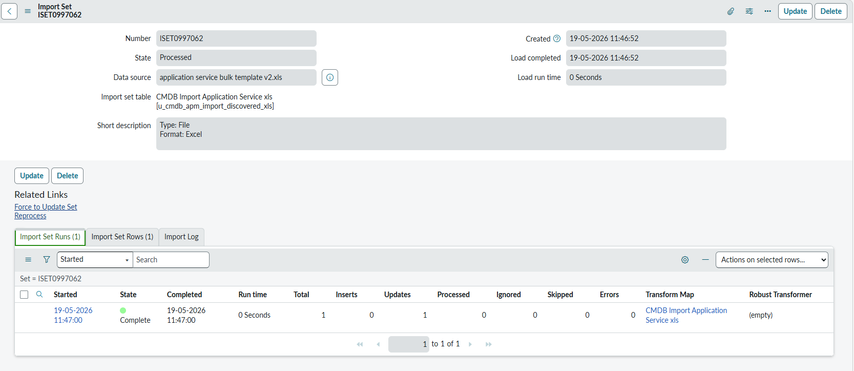Click the Load run time field
Screen dimensions: 854x371
coord(646,77)
